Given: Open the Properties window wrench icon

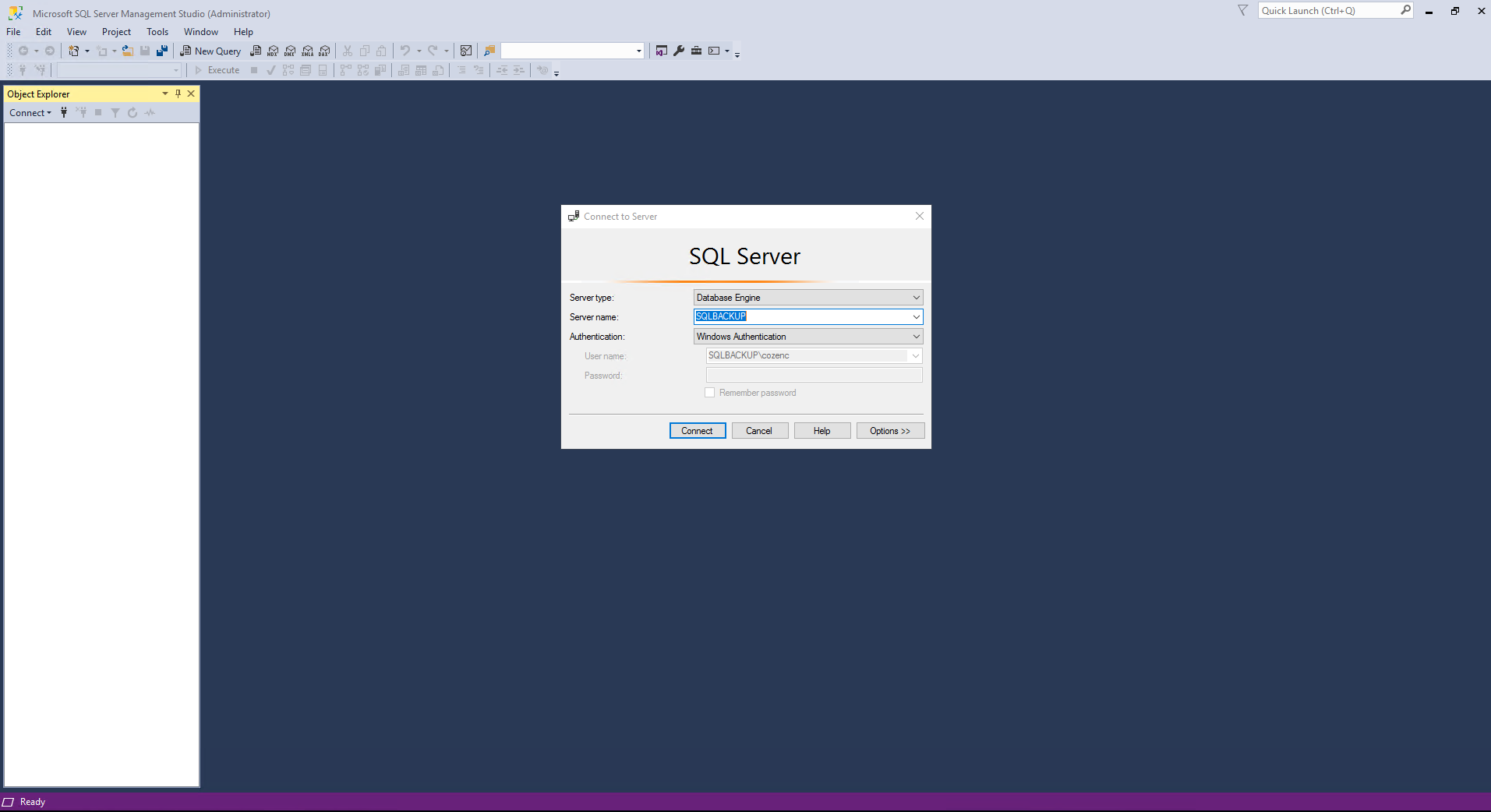Looking at the screenshot, I should pos(679,51).
